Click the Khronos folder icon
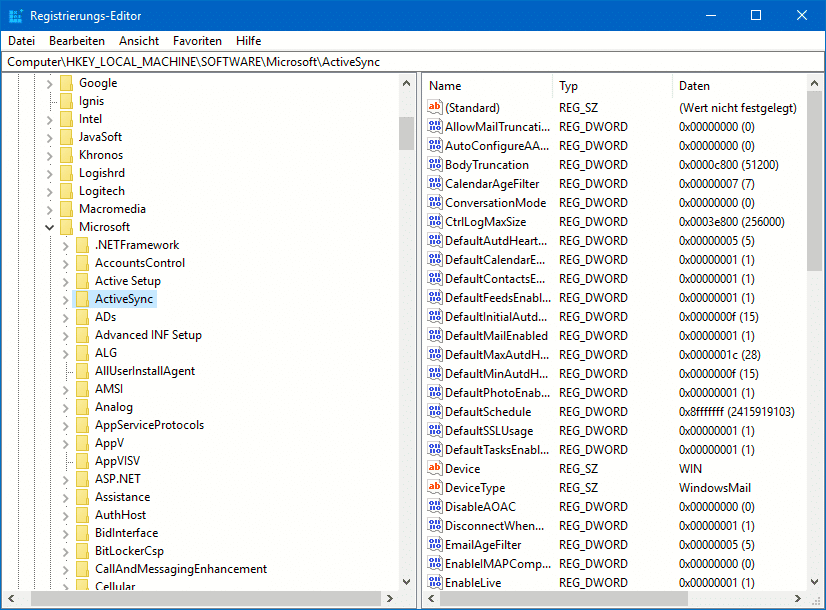The height and width of the screenshot is (610, 826). pyautogui.click(x=66, y=155)
